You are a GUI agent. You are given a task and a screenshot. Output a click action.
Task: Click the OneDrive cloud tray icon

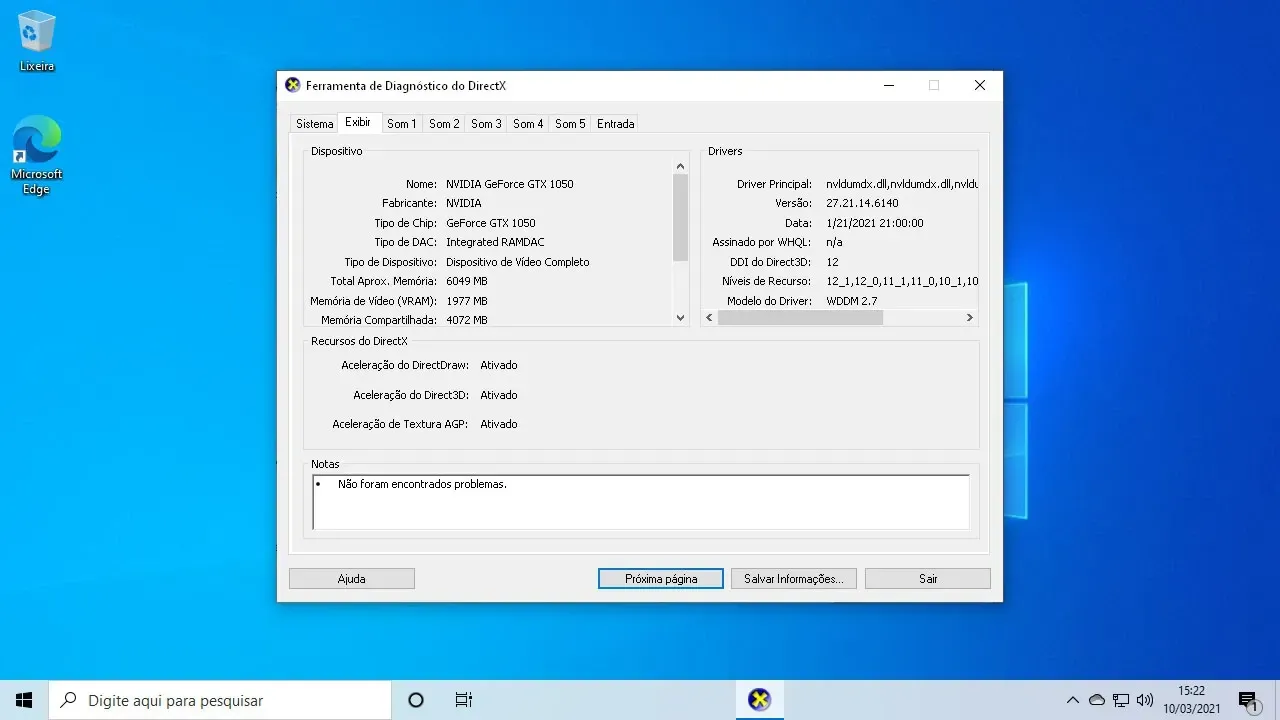(1097, 700)
